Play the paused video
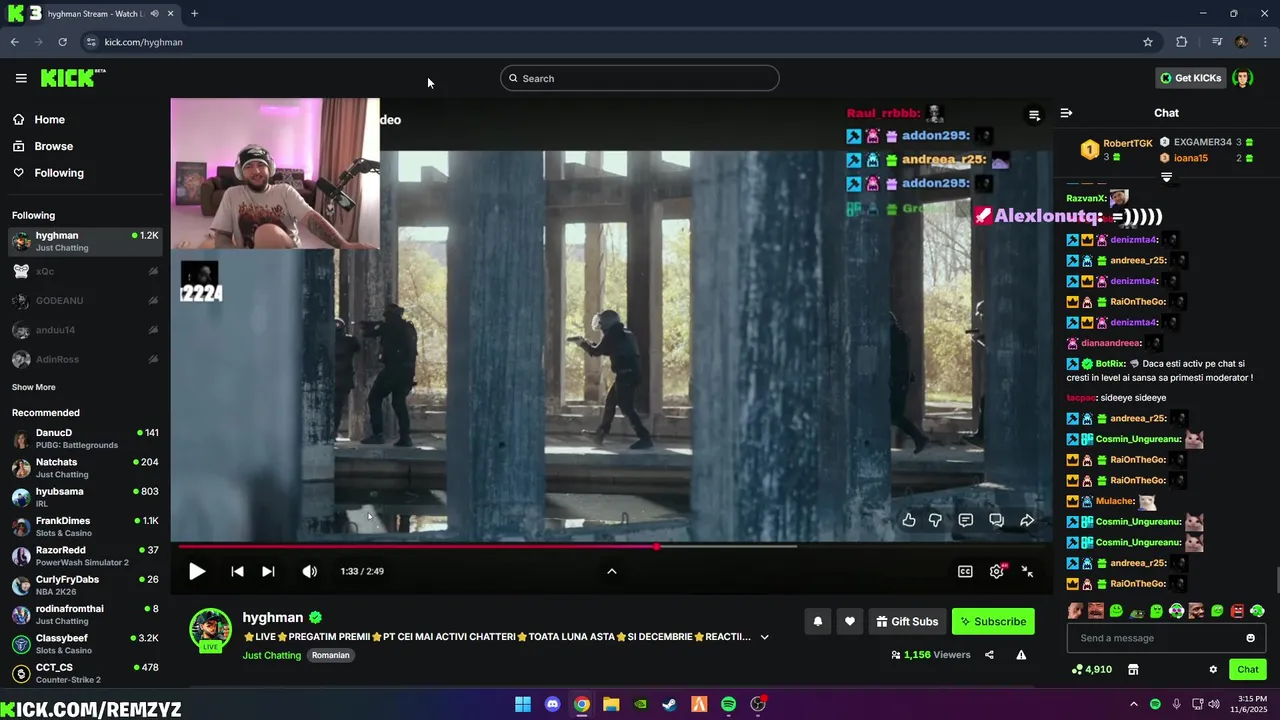 197,571
